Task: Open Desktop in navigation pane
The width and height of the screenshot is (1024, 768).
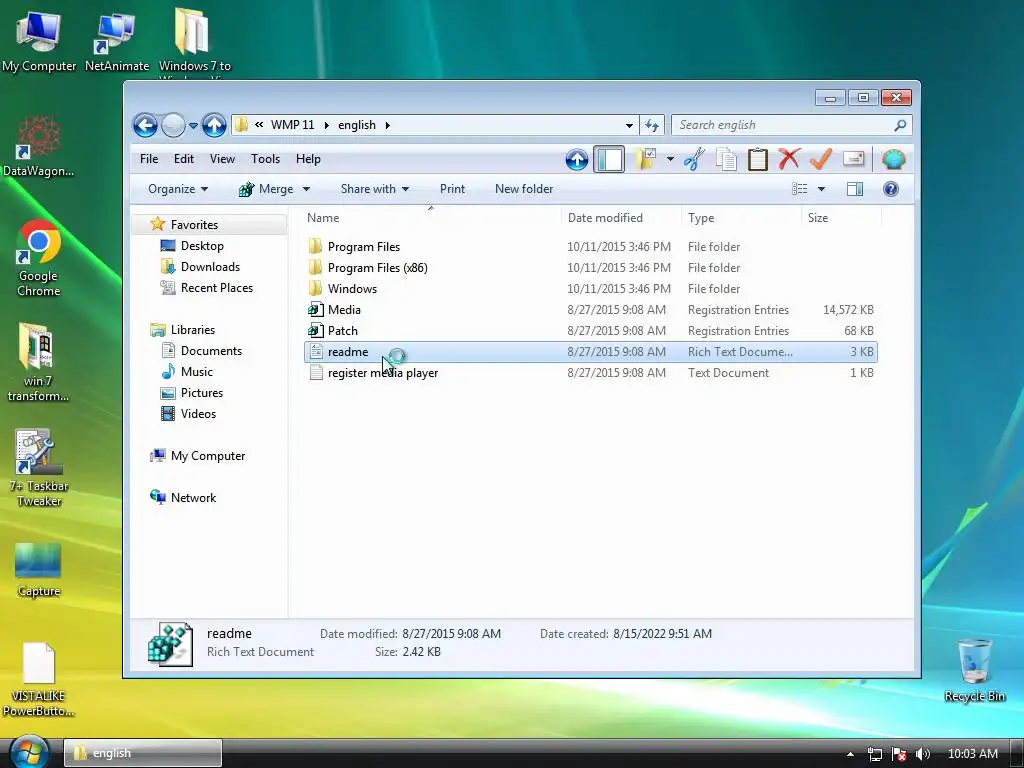Action: pos(202,246)
